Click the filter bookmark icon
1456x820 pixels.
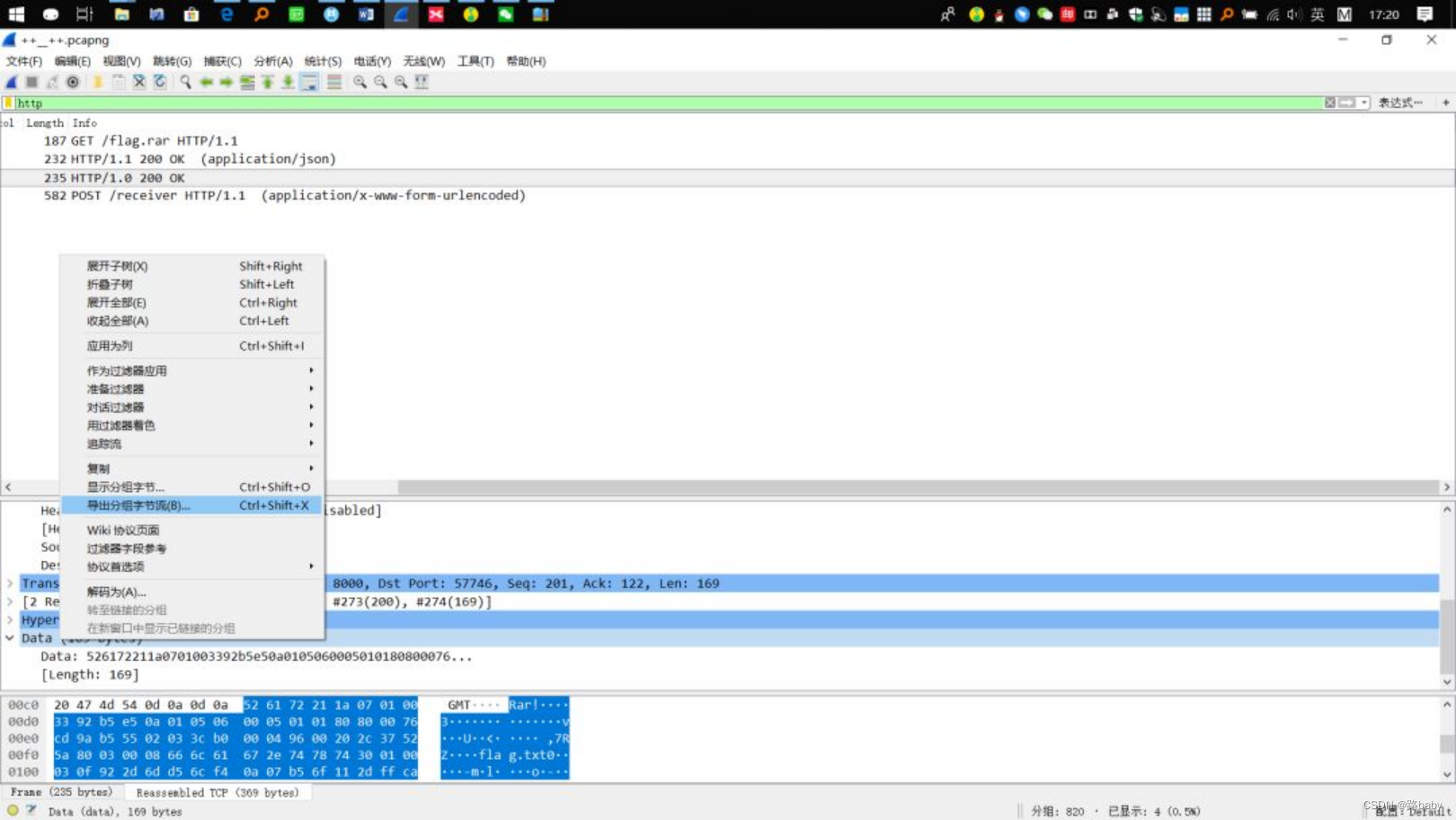coord(8,102)
